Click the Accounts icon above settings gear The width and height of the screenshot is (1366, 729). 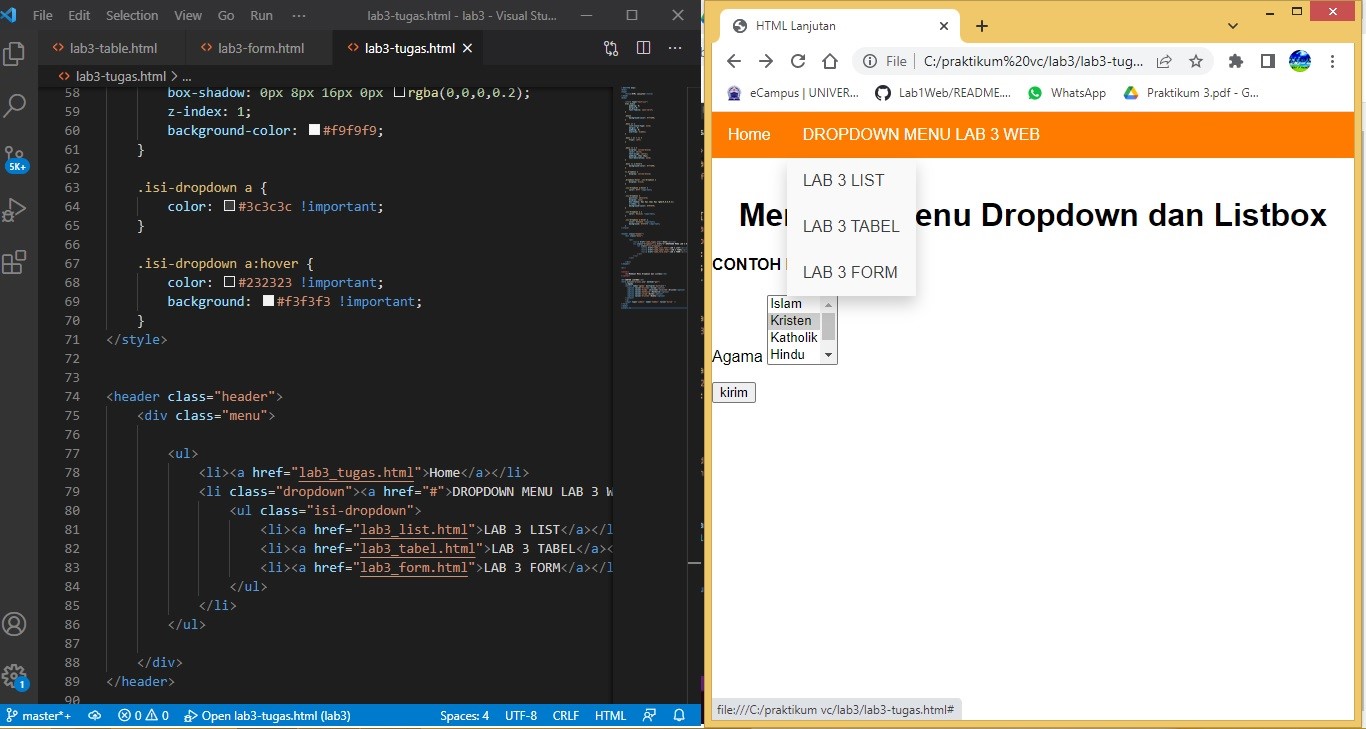tap(15, 624)
